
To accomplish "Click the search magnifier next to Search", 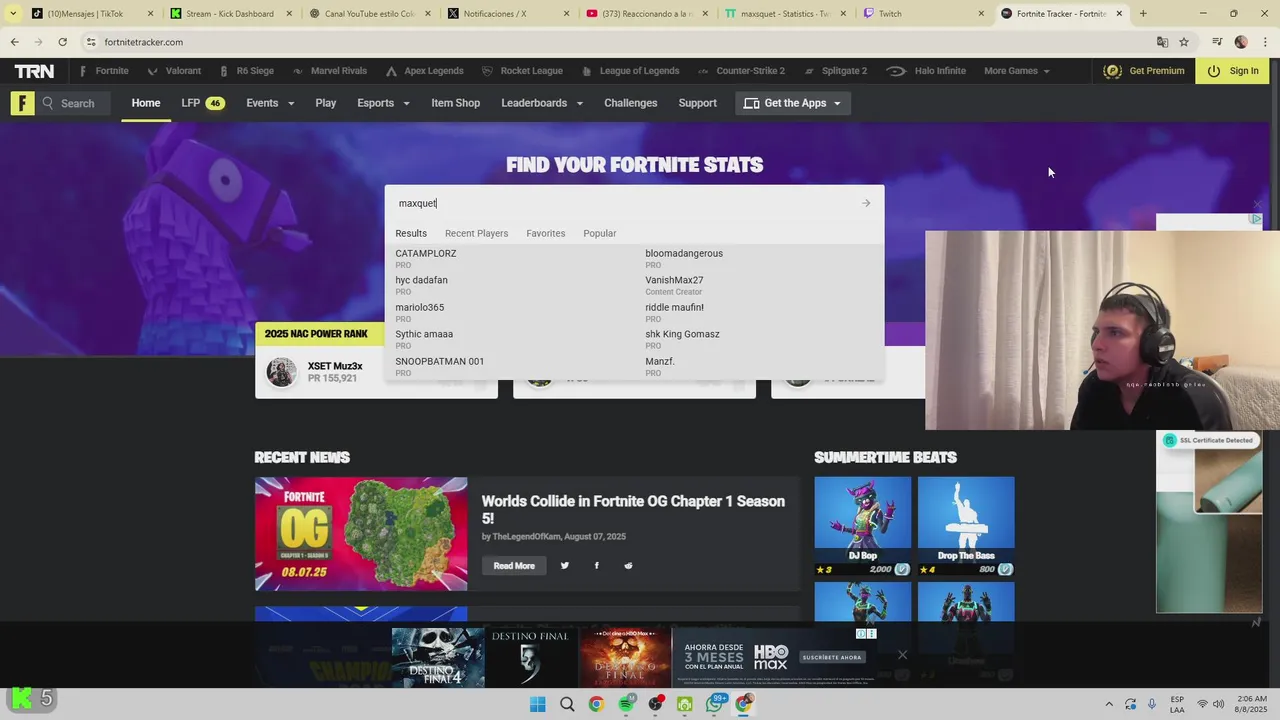I will coord(48,103).
